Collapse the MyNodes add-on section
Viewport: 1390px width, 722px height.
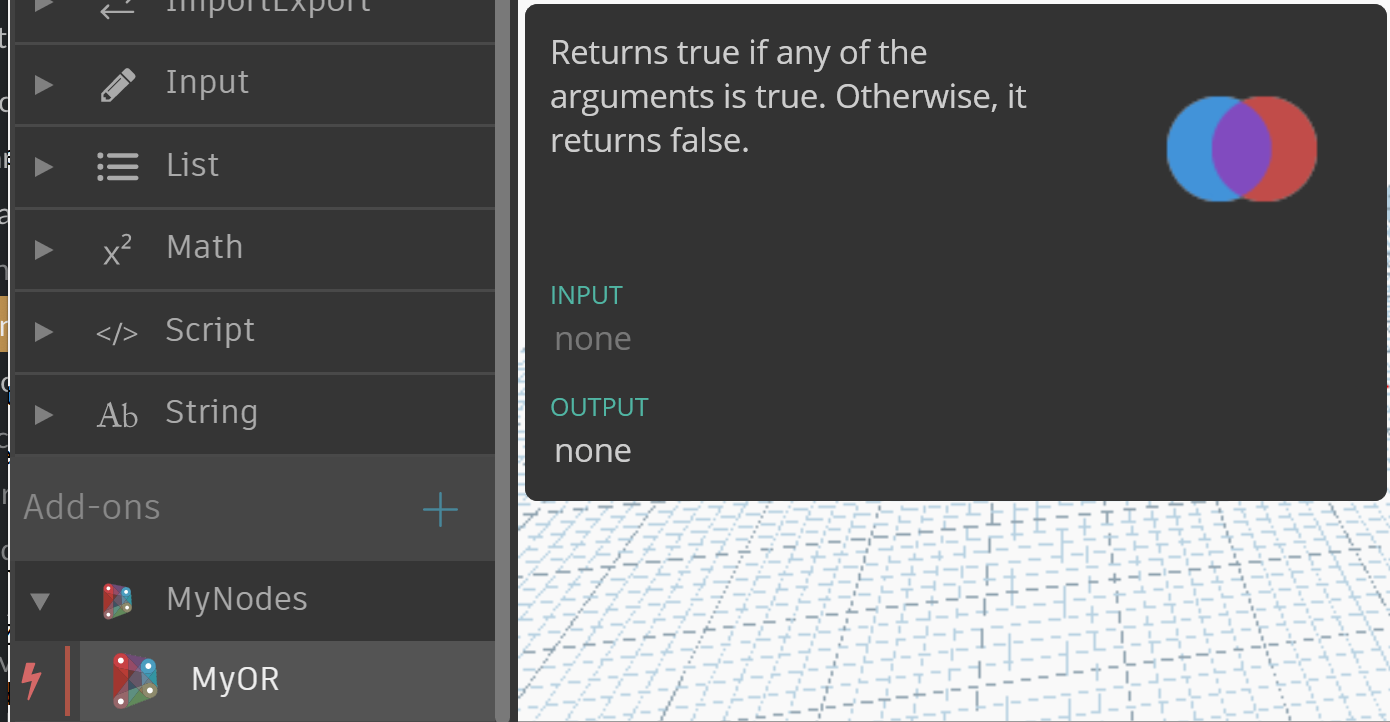click(38, 600)
